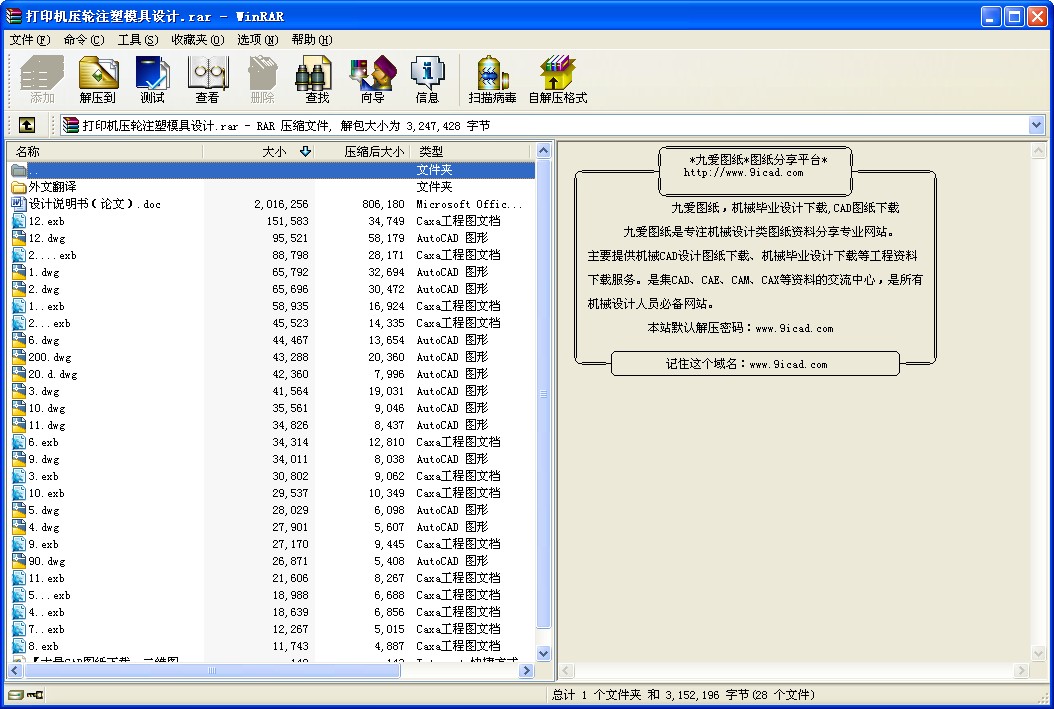Click the file icon of 12.exb
The width and height of the screenshot is (1054, 709).
(19, 221)
